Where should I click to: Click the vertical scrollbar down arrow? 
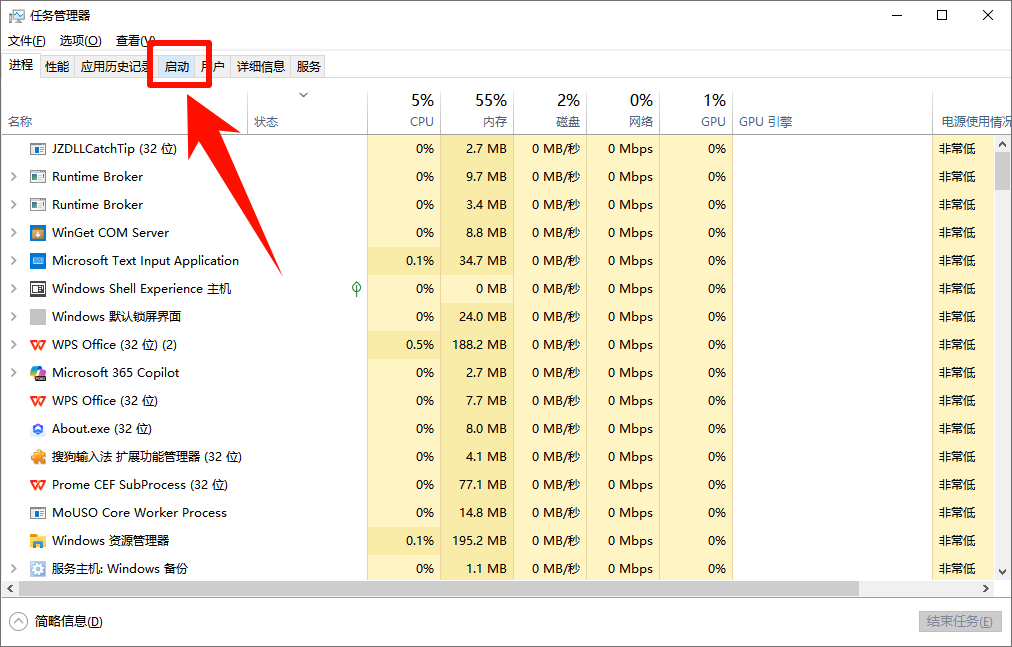click(1002, 571)
